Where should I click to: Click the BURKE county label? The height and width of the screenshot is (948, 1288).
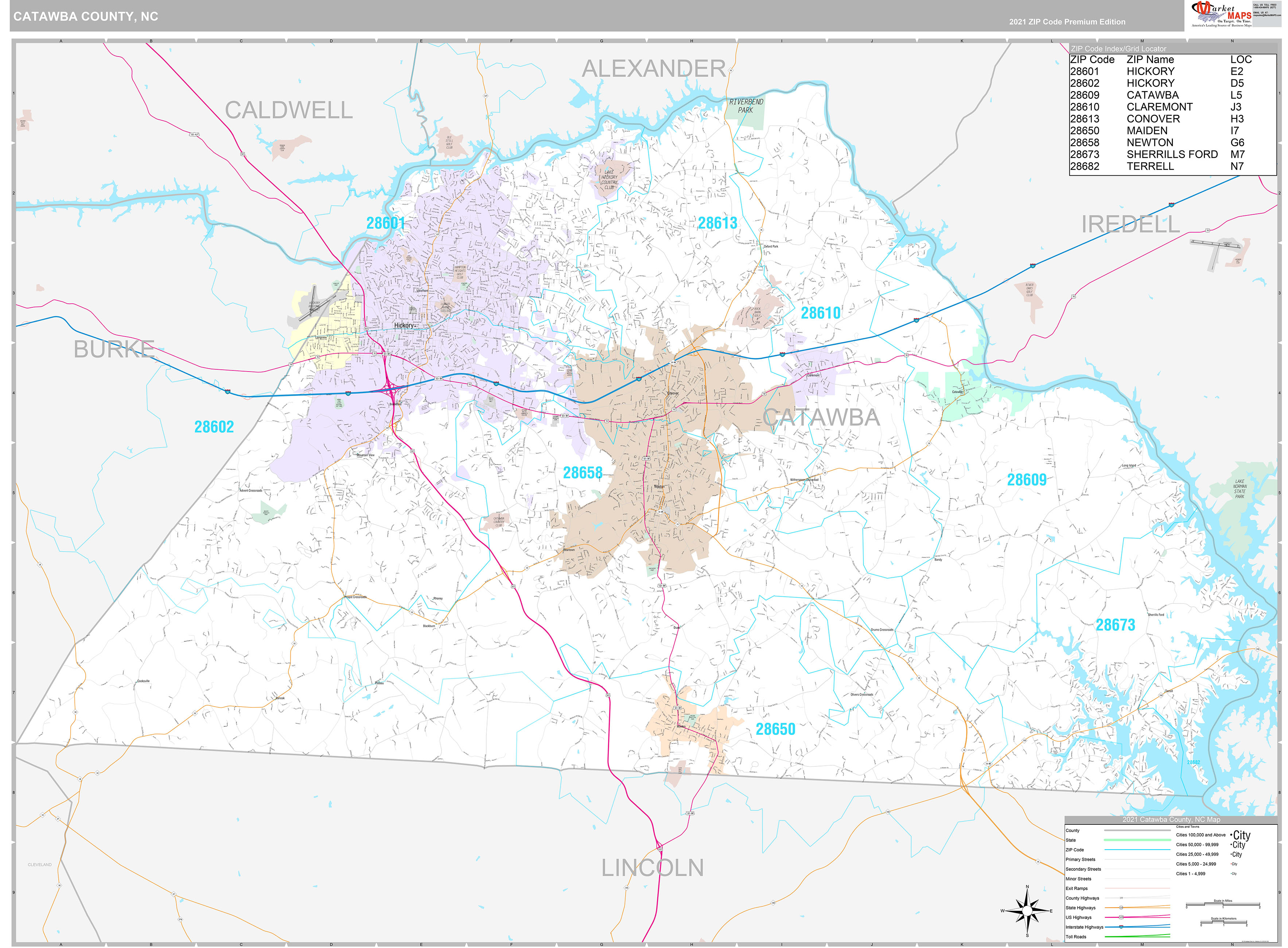pos(114,349)
